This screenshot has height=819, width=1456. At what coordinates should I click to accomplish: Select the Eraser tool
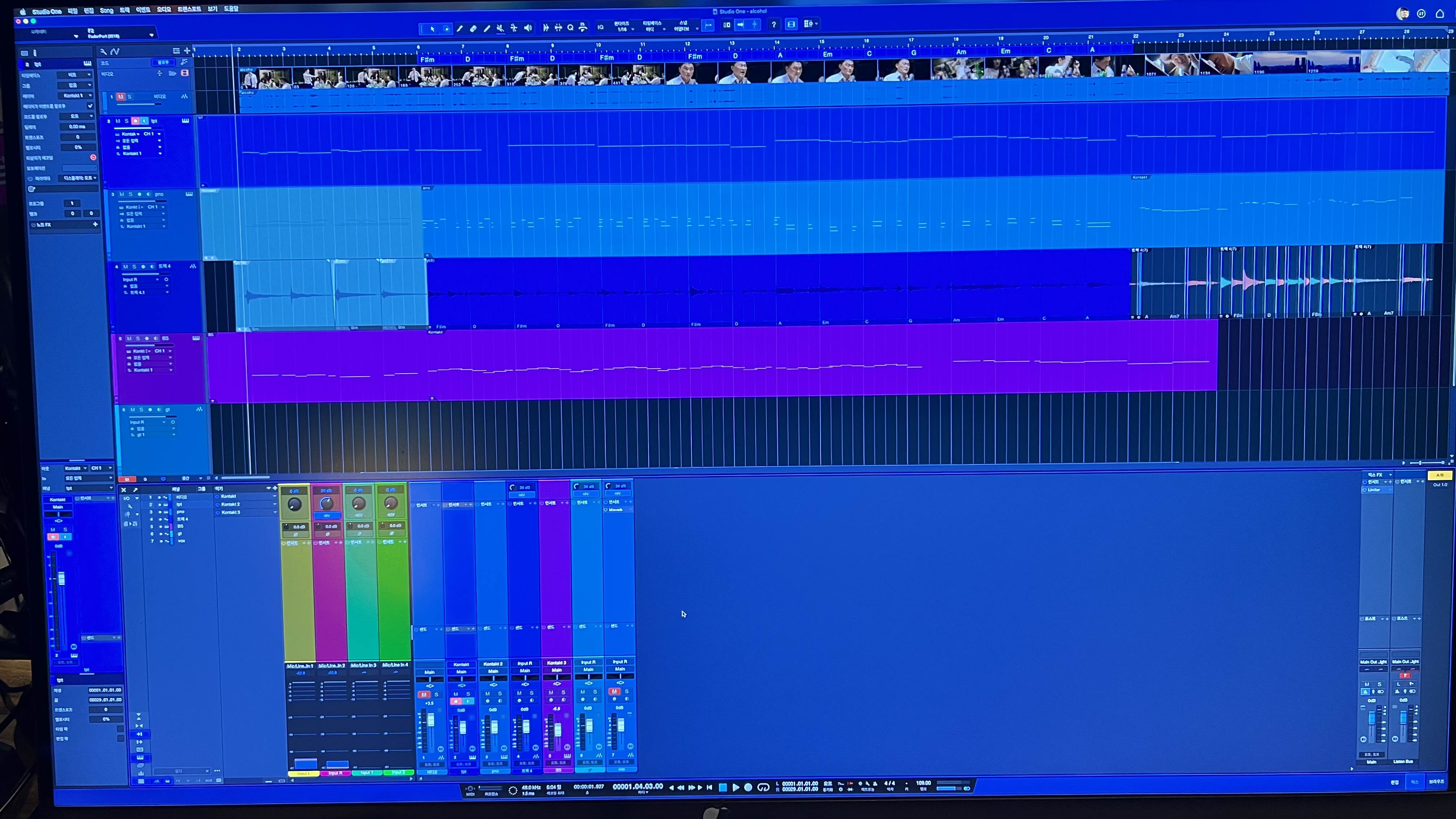pos(473,28)
